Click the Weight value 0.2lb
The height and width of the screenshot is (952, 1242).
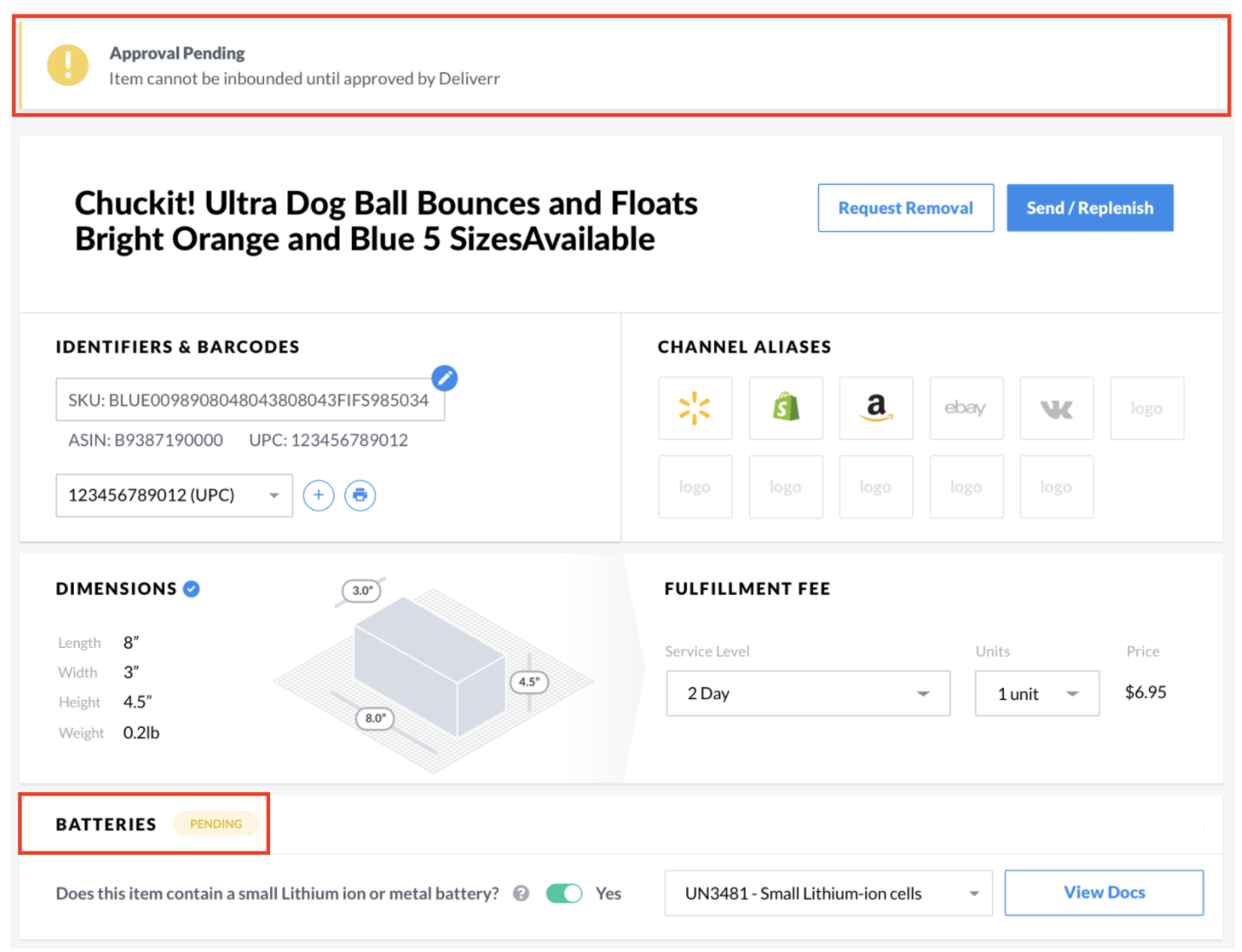point(142,732)
